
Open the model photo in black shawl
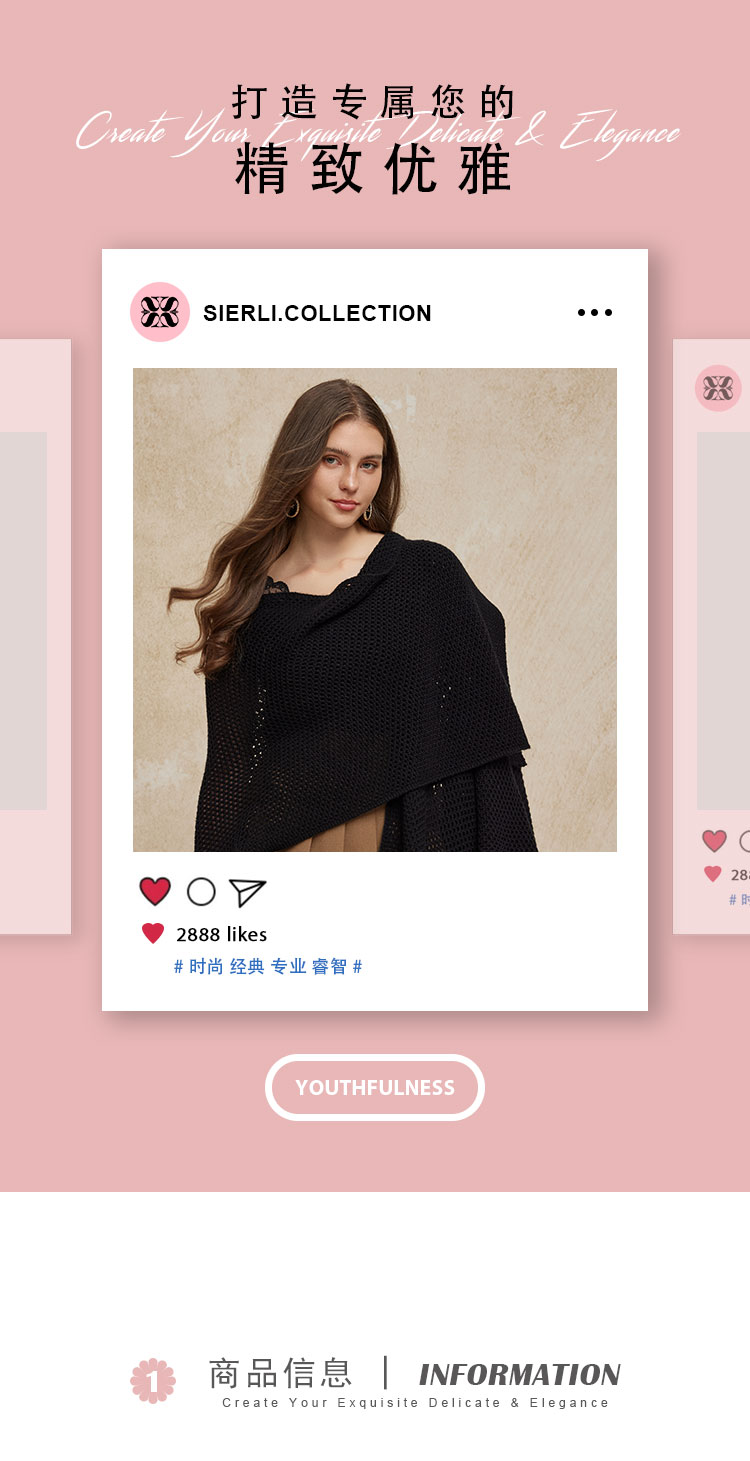(x=375, y=610)
